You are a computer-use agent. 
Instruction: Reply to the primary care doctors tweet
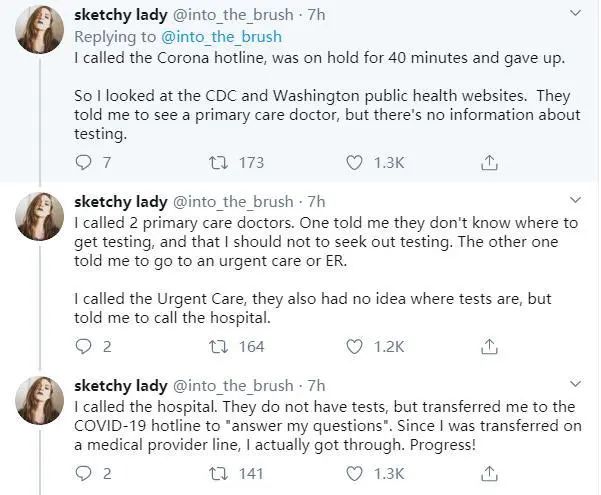pyautogui.click(x=85, y=346)
